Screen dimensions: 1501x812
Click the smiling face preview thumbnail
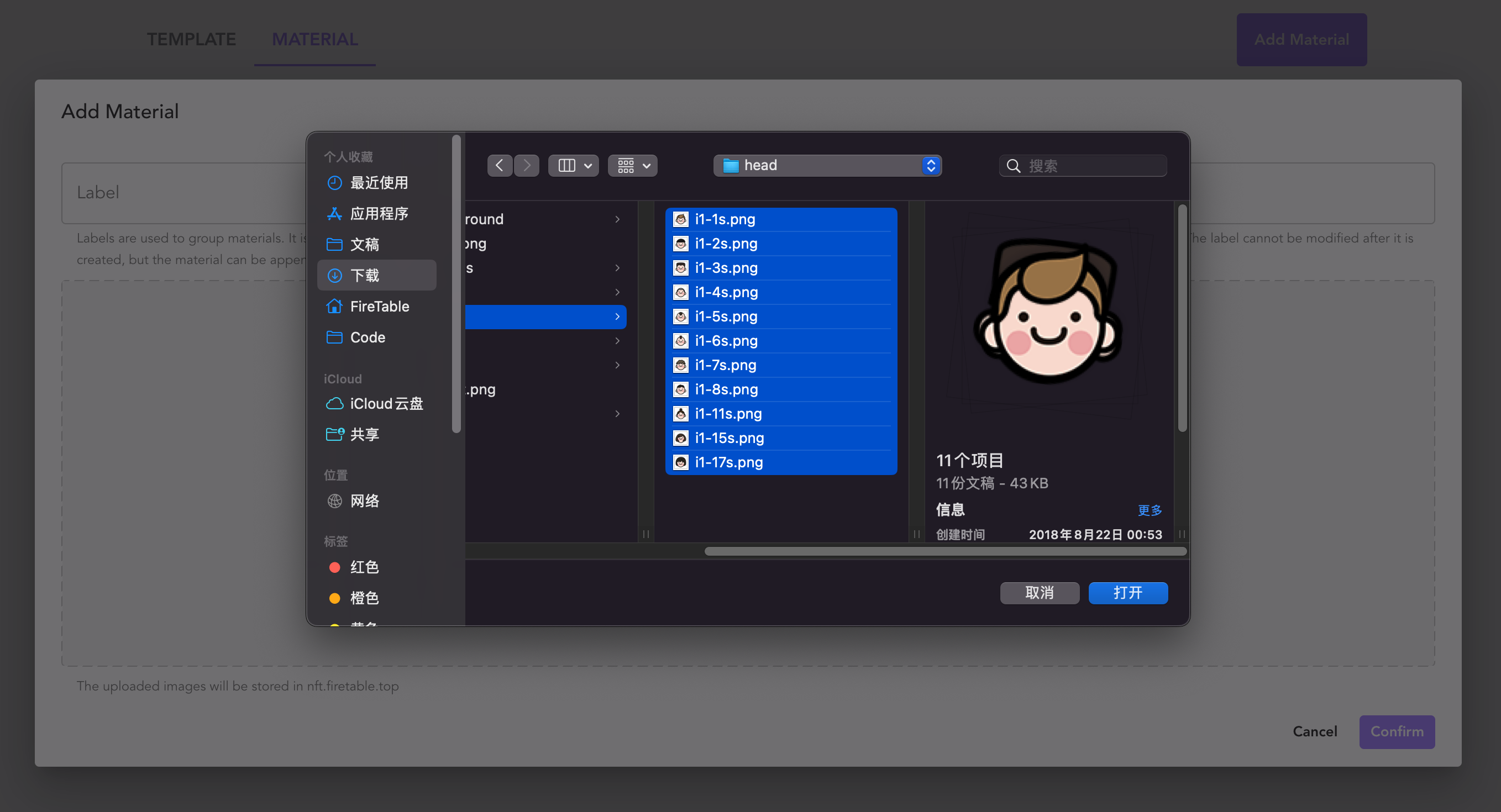coord(1049,314)
